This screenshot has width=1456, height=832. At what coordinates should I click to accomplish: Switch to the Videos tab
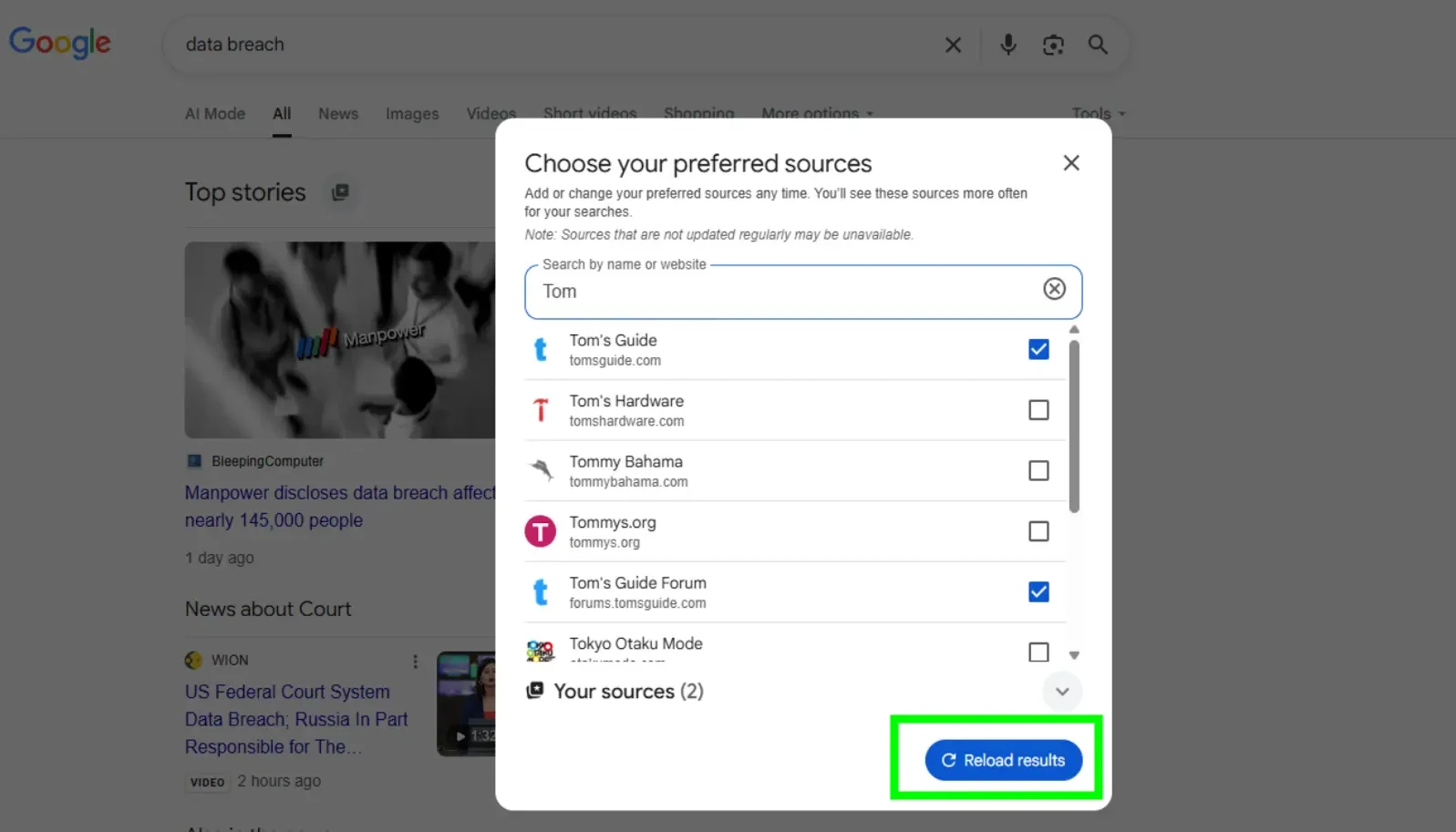(491, 114)
